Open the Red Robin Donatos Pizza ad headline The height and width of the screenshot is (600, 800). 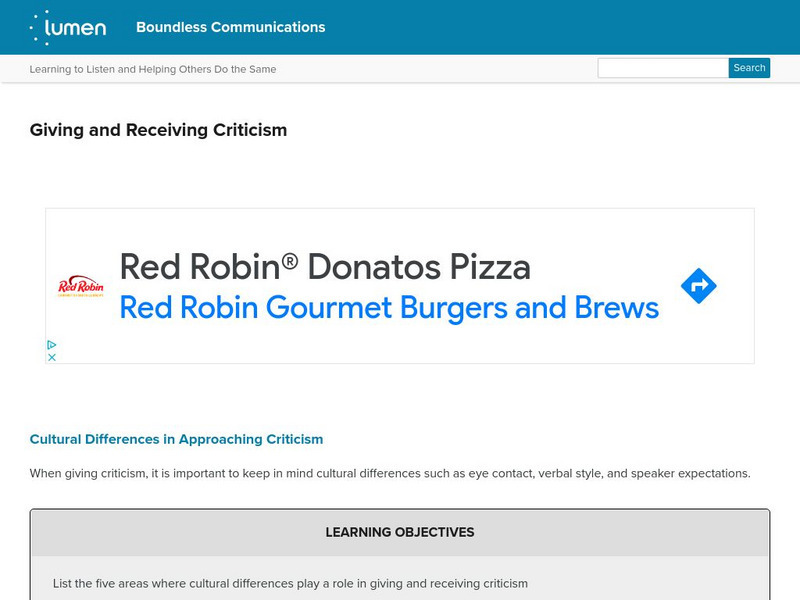[x=325, y=267]
